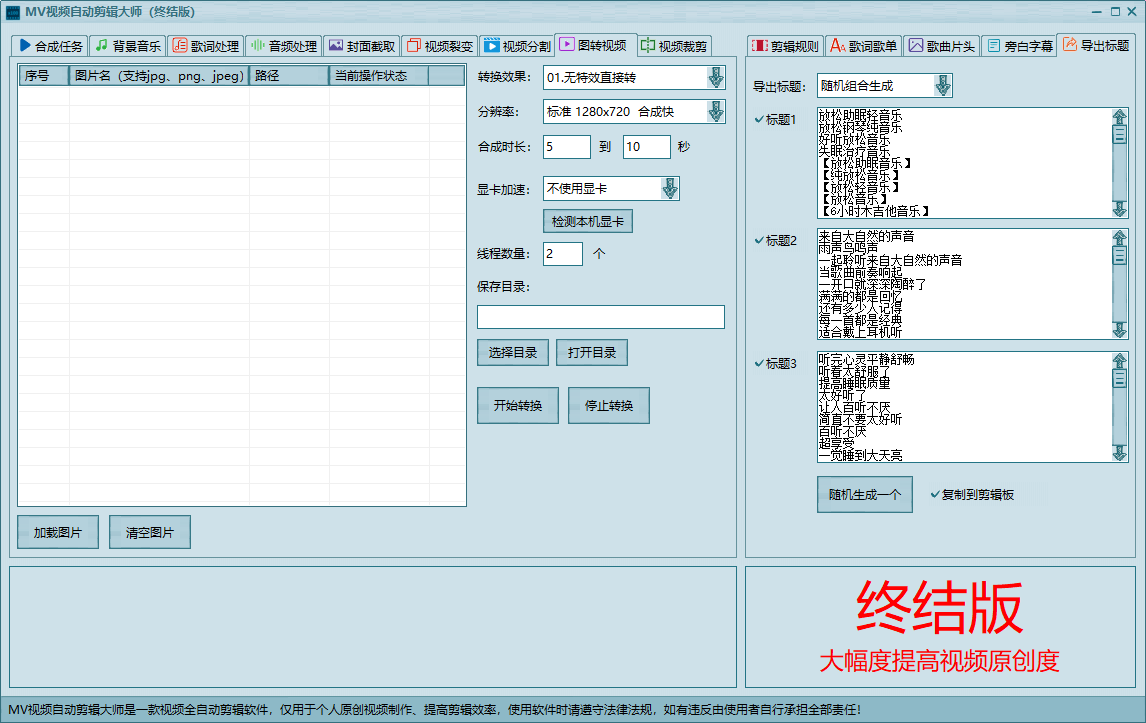1146x723 pixels.
Task: Click the 选择目录 button
Action: [513, 352]
